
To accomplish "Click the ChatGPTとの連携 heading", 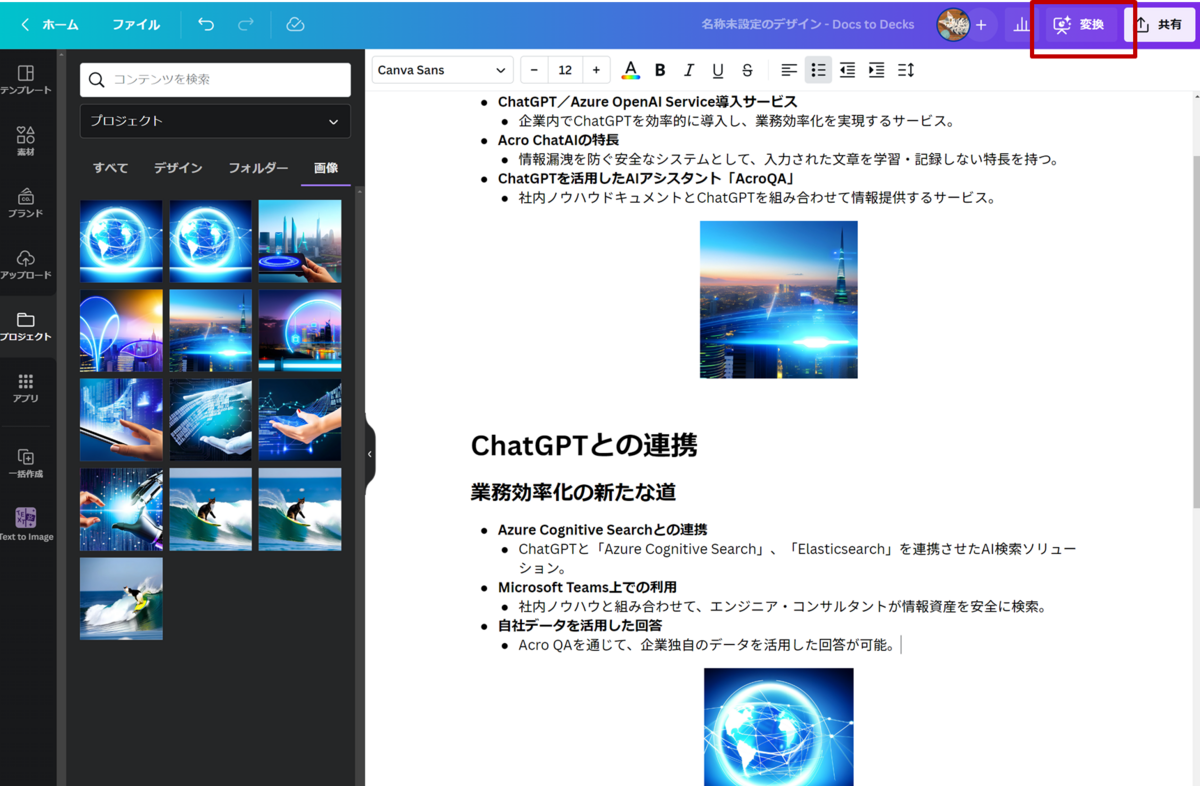I will pos(584,445).
